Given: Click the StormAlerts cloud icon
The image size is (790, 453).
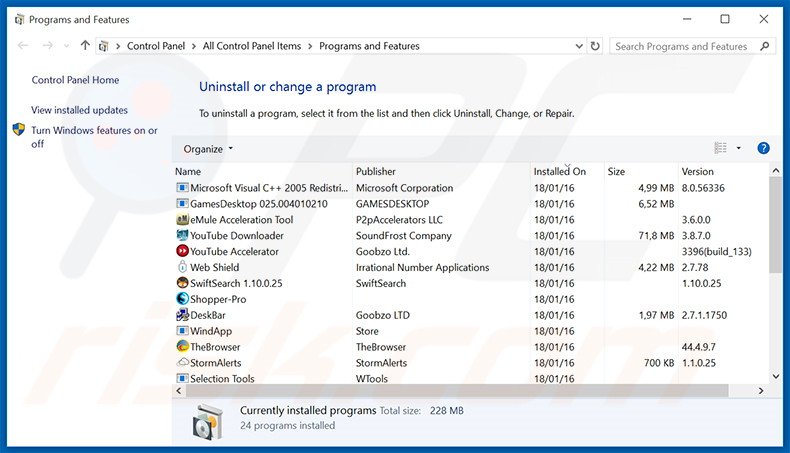Looking at the screenshot, I should [182, 362].
